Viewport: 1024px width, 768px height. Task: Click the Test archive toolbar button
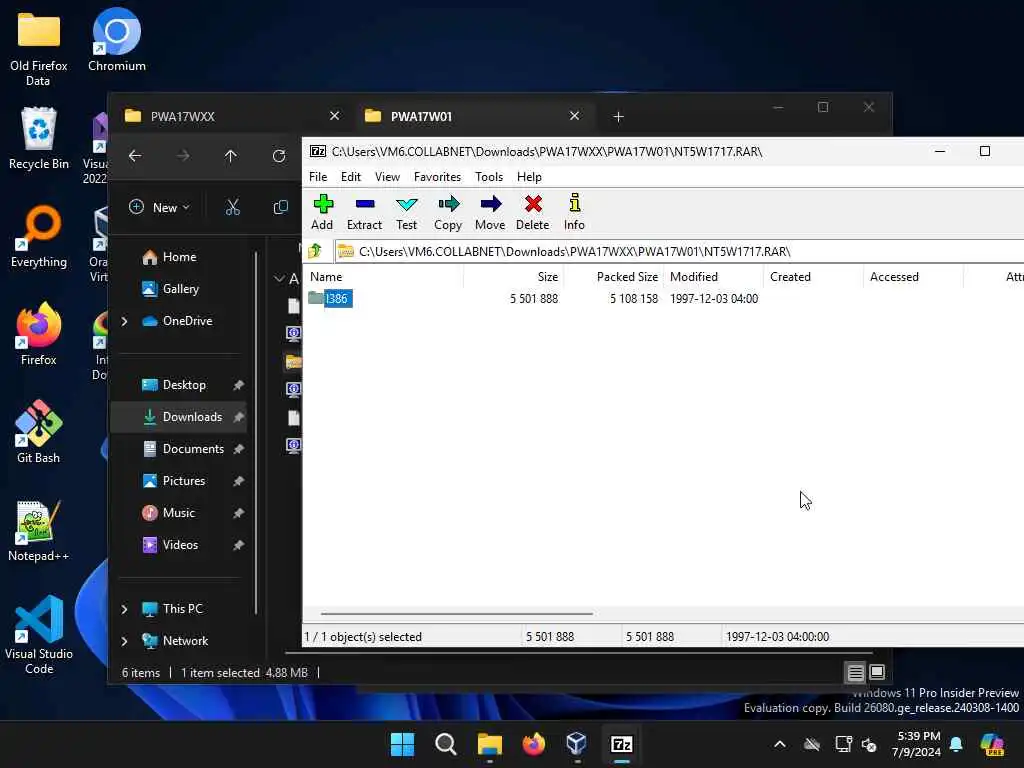click(406, 212)
